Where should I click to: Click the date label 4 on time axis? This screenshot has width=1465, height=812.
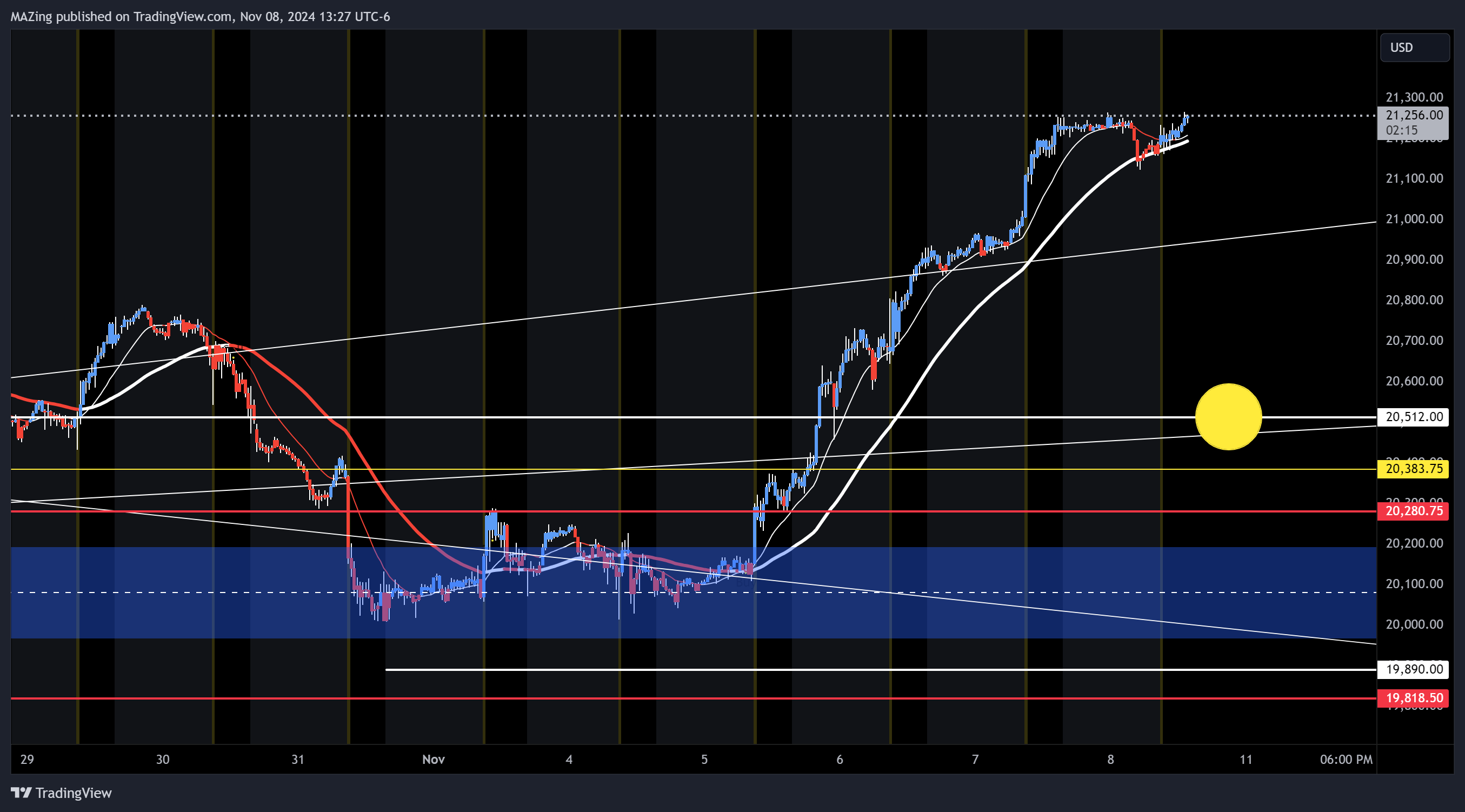[569, 759]
